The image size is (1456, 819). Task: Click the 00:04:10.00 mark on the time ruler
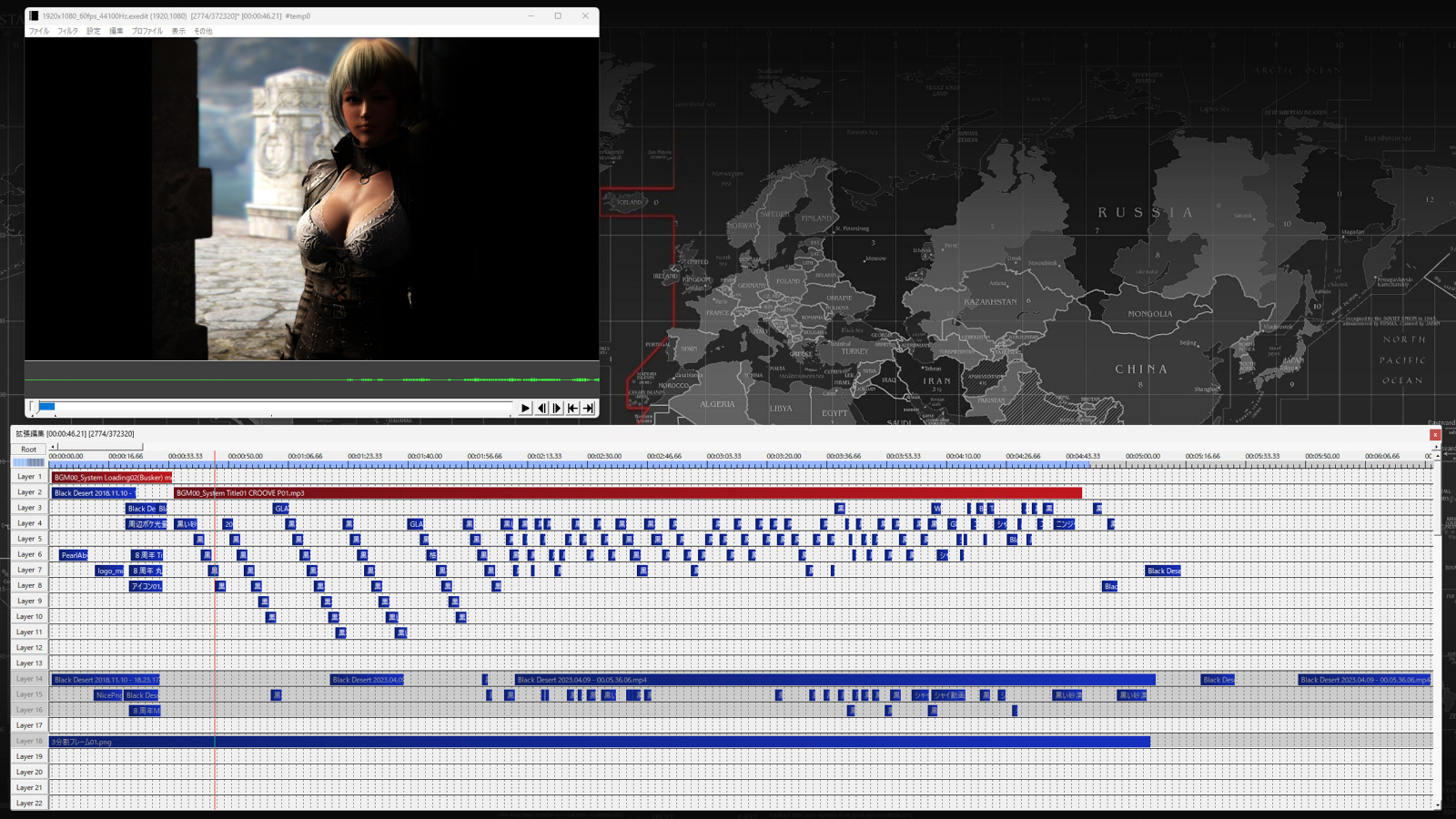click(963, 456)
